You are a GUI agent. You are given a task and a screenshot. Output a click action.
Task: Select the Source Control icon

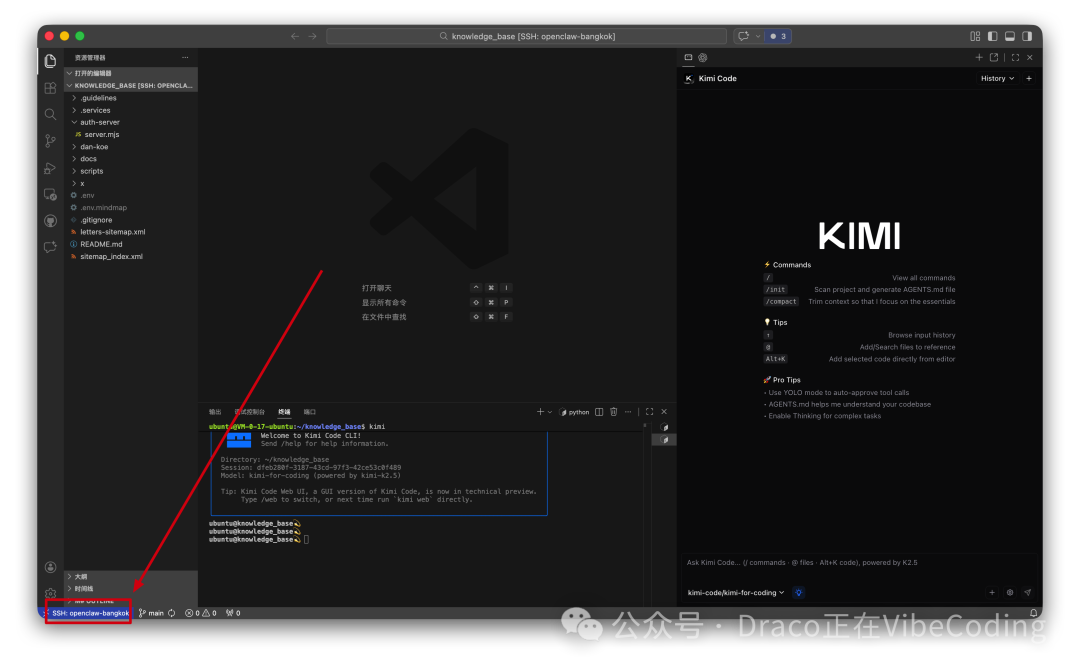(x=50, y=141)
